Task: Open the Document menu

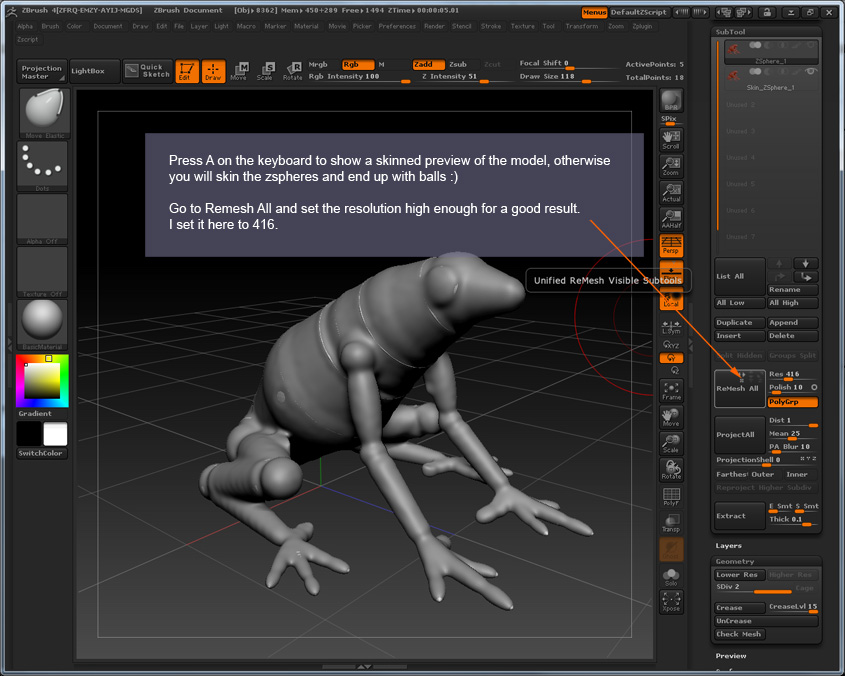Action: click(108, 26)
